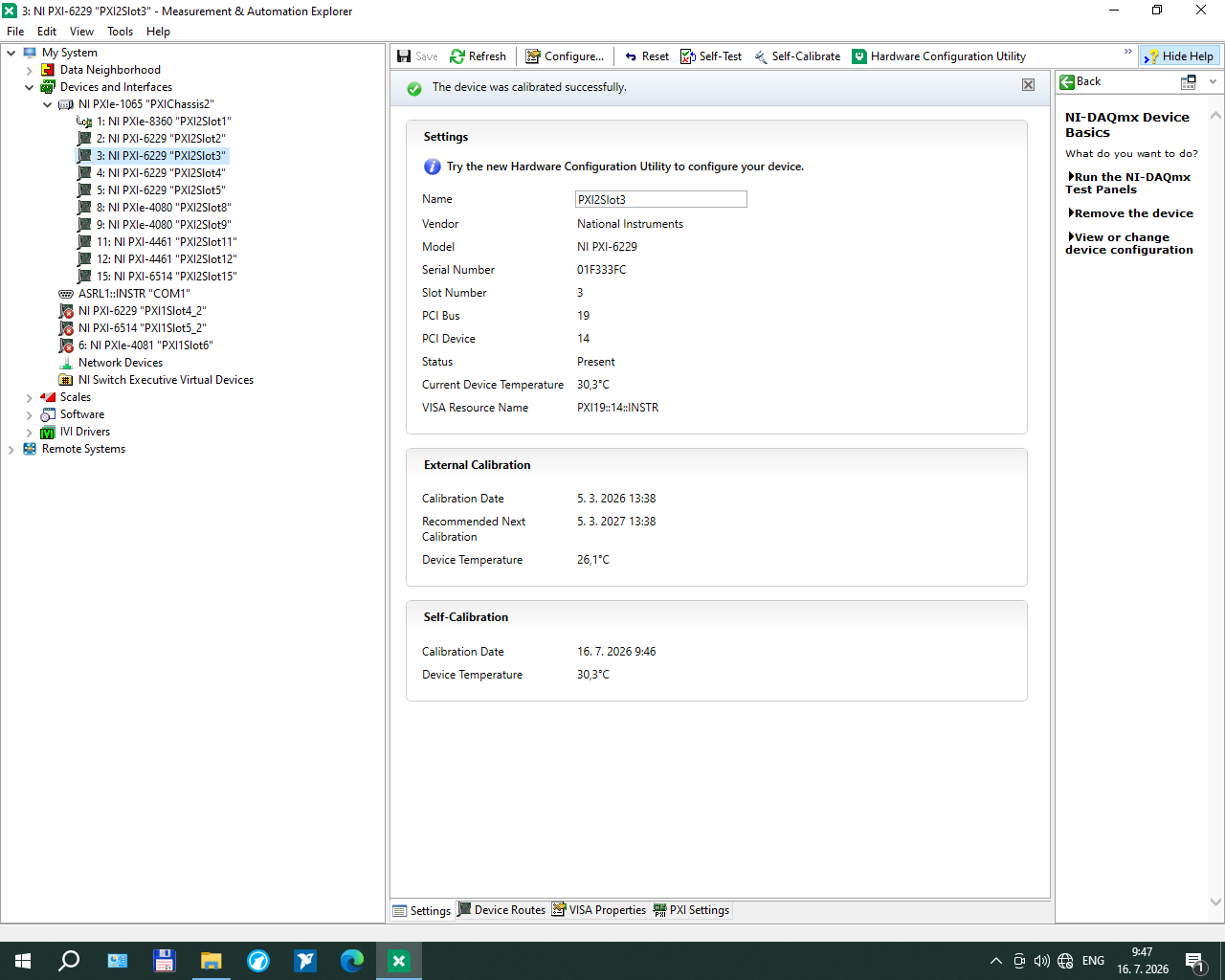Switch to the PXI Settings tab

tap(691, 910)
